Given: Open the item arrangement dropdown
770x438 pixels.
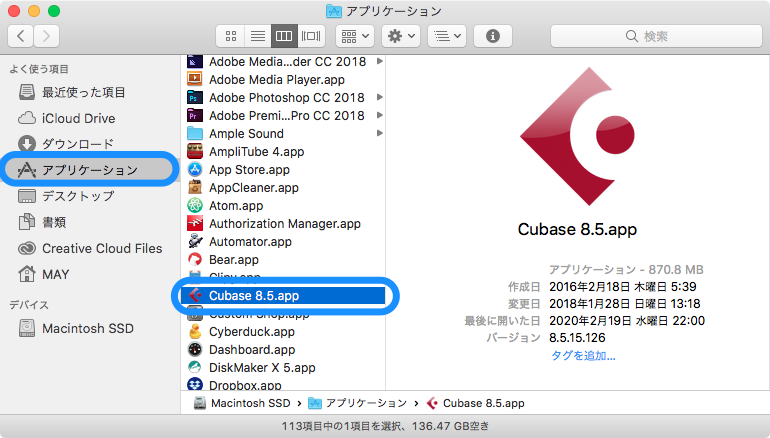Looking at the screenshot, I should pyautogui.click(x=355, y=36).
